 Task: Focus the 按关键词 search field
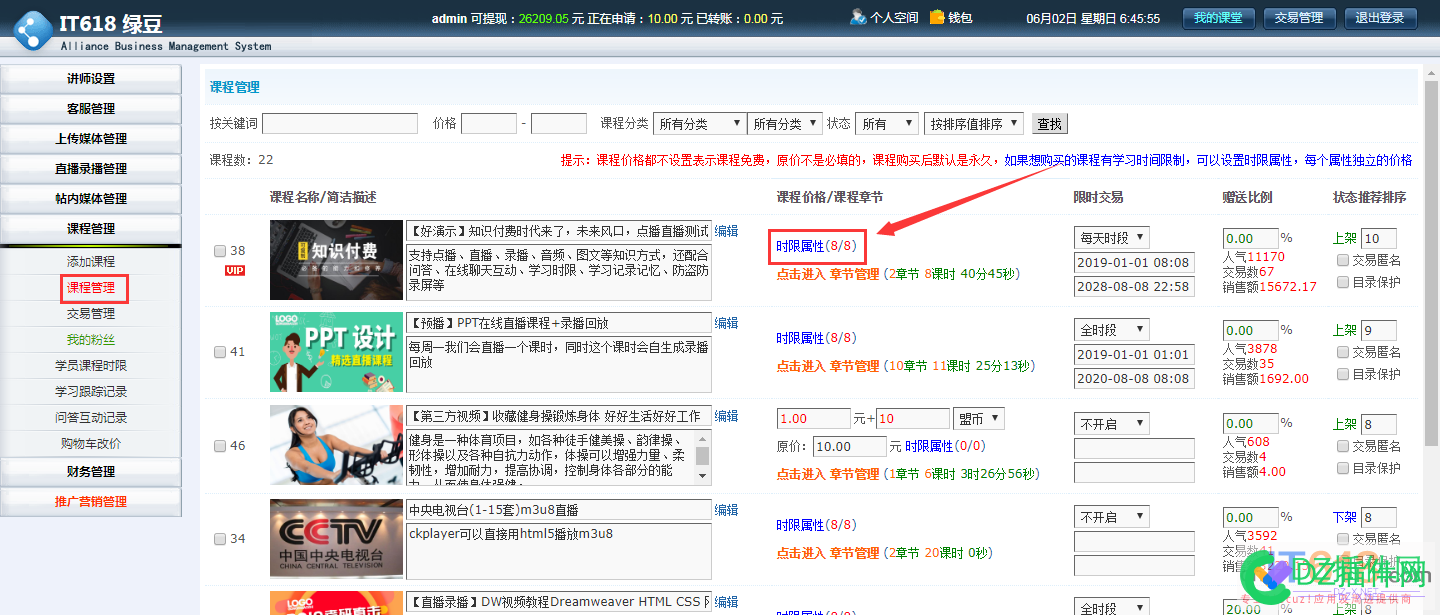340,123
